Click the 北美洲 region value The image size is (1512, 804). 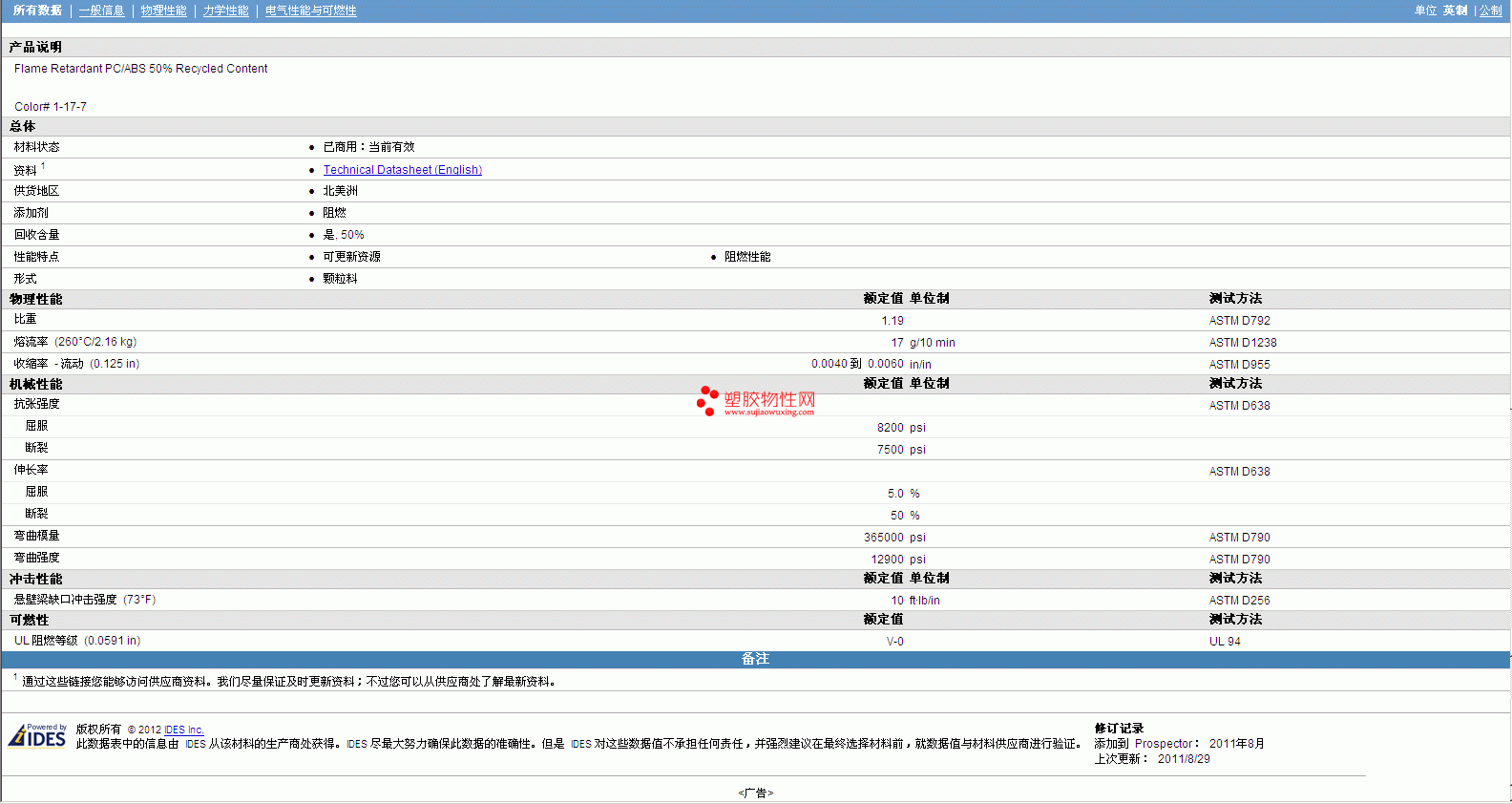click(340, 191)
